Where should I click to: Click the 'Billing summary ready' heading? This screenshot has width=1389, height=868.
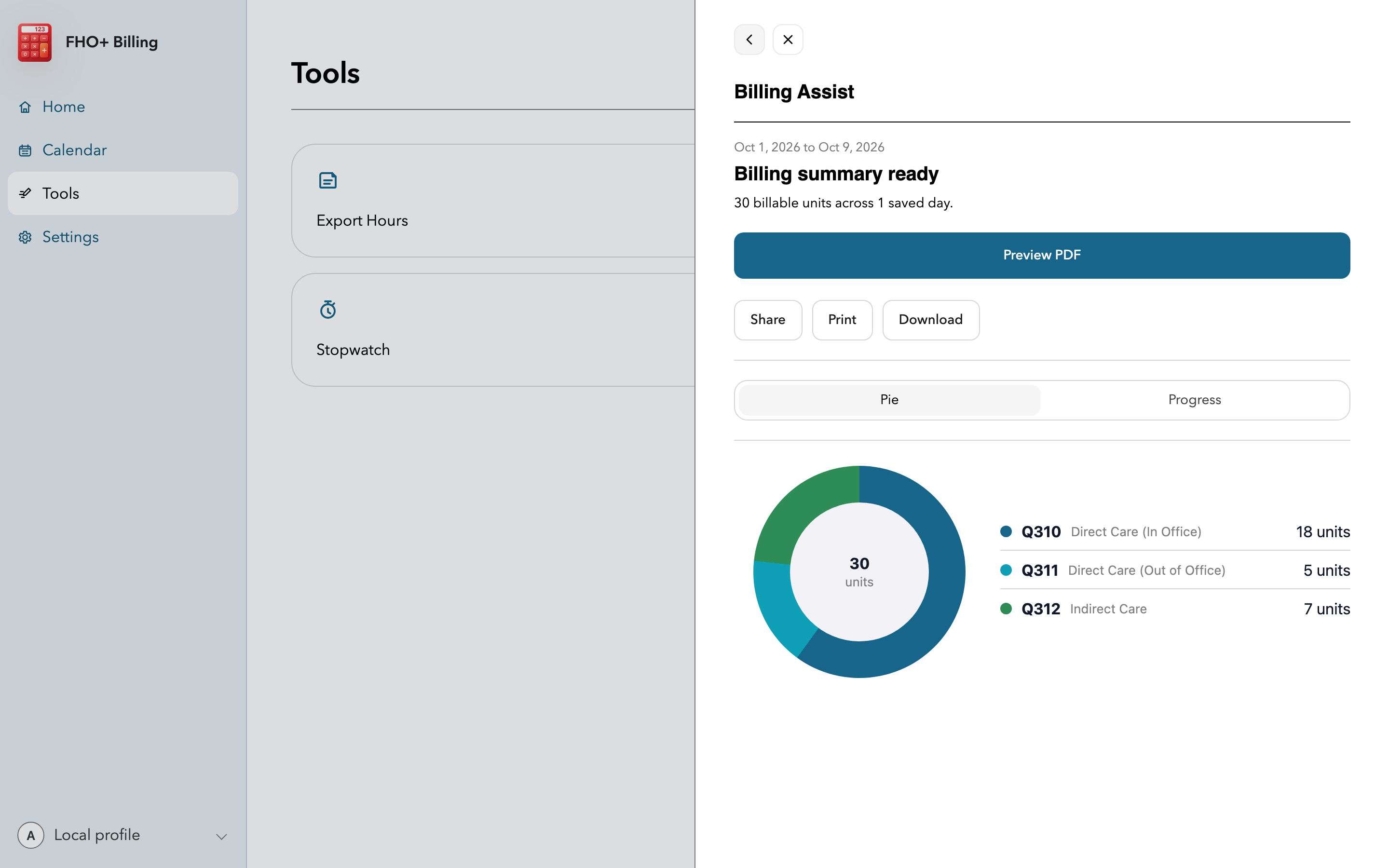pyautogui.click(x=836, y=174)
